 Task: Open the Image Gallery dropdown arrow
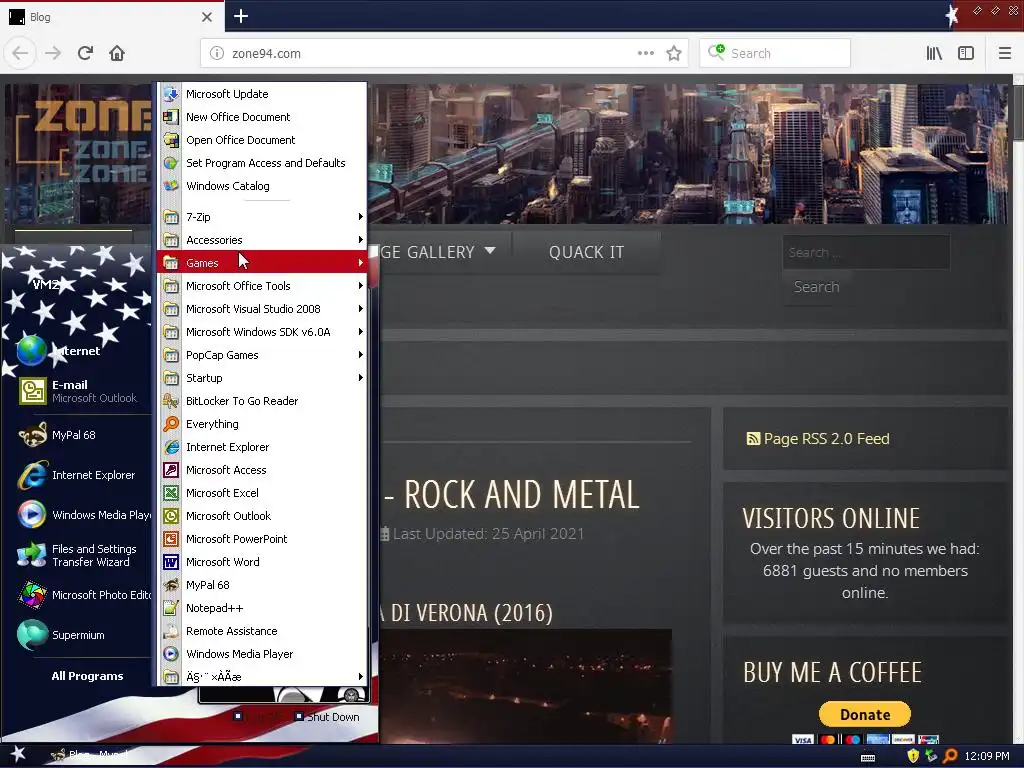[490, 251]
